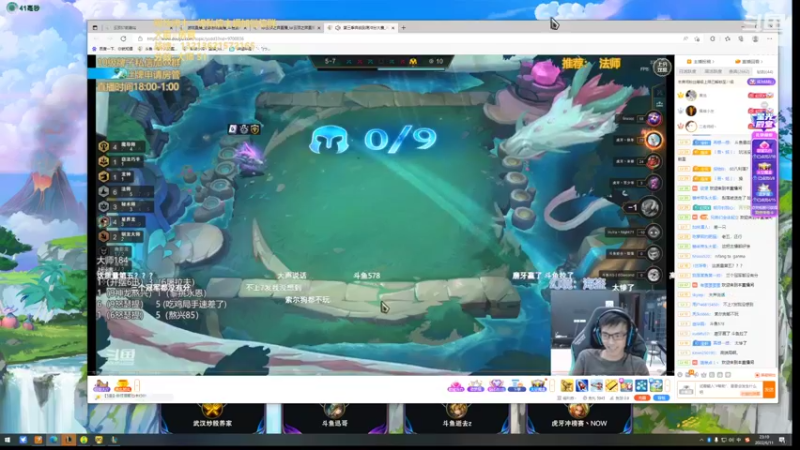Open the treasure chest icon in right sidebar
This screenshot has width=800, height=450.
(x=764, y=170)
